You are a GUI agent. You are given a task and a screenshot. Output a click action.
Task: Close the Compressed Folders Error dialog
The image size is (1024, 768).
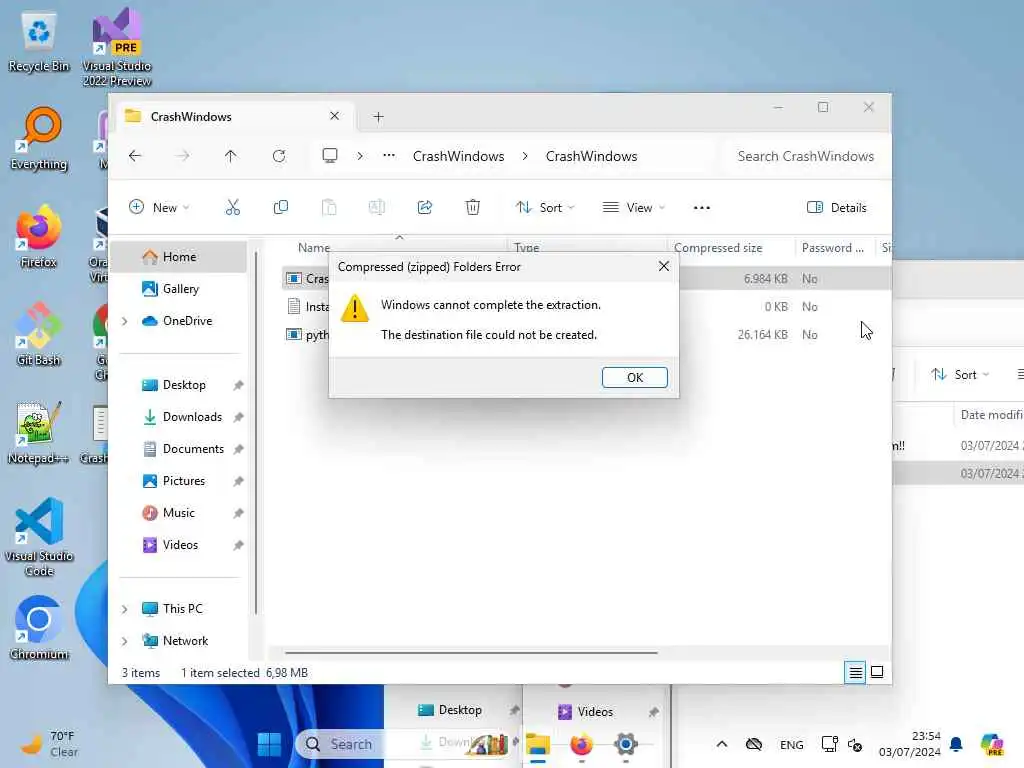coord(664,266)
